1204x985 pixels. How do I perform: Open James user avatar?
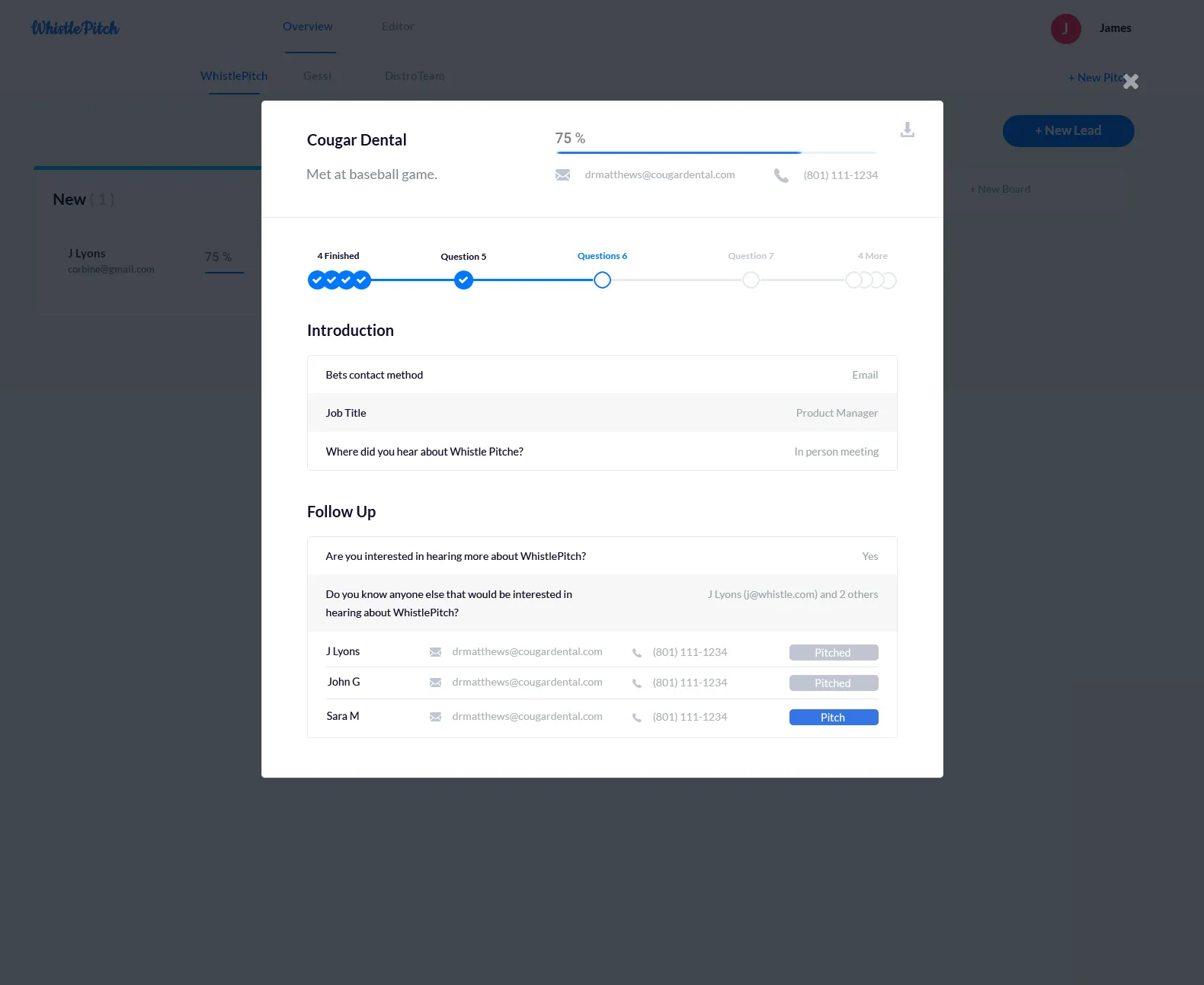click(1065, 29)
